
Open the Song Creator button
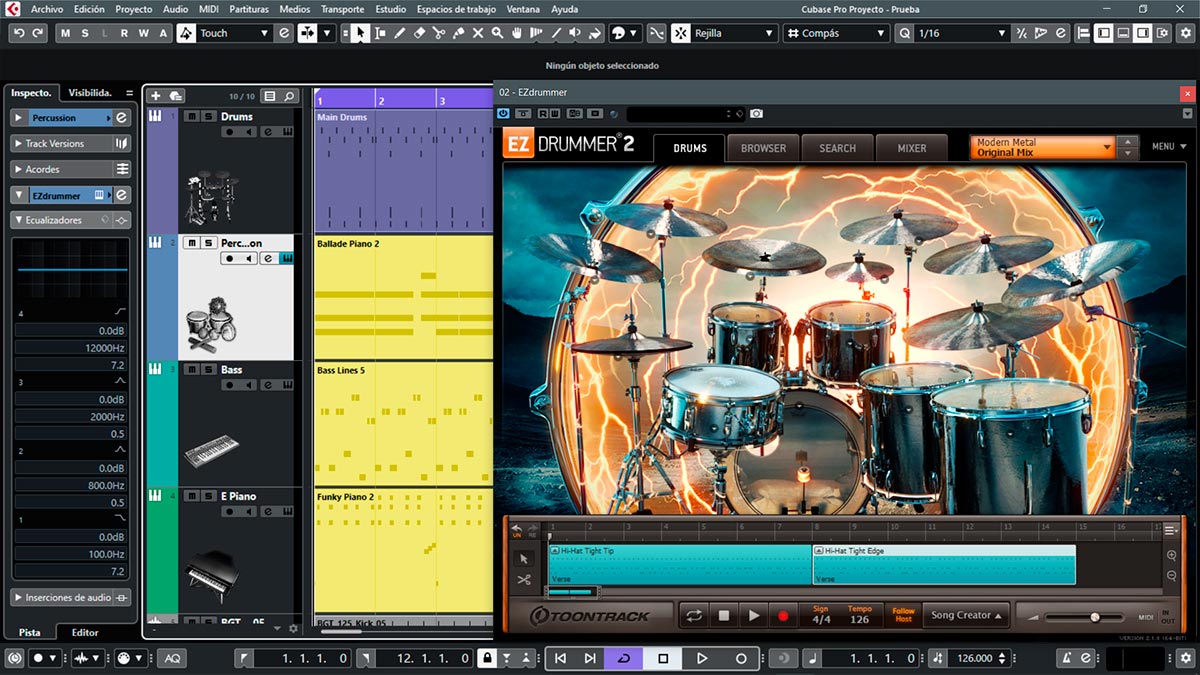[966, 616]
